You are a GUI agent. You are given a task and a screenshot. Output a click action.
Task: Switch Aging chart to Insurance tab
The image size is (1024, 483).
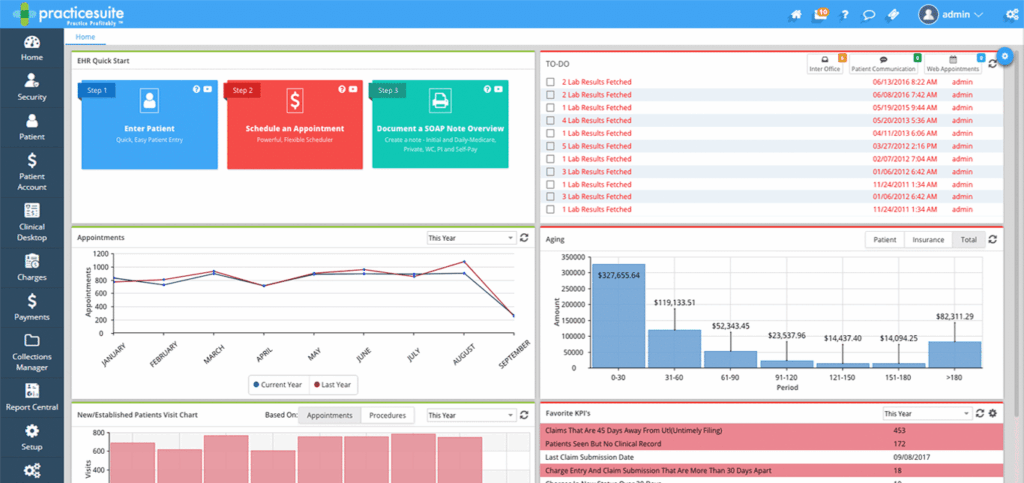(928, 240)
